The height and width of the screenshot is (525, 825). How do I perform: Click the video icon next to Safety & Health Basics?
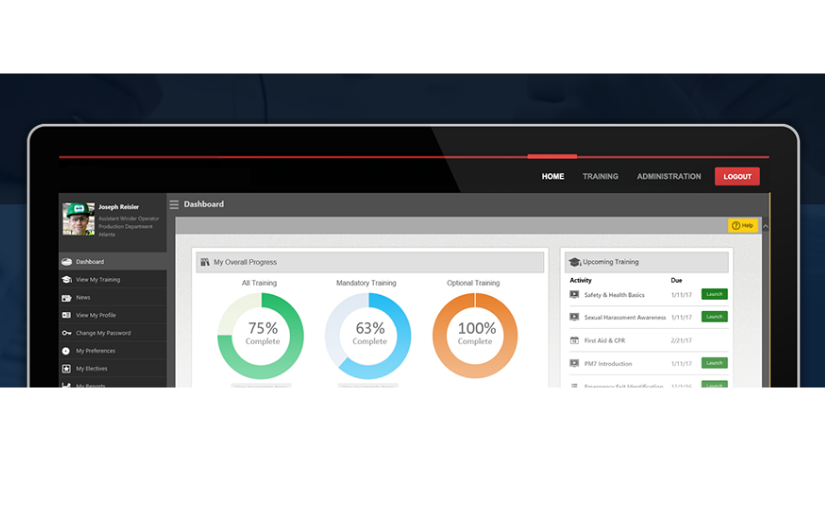(x=575, y=295)
